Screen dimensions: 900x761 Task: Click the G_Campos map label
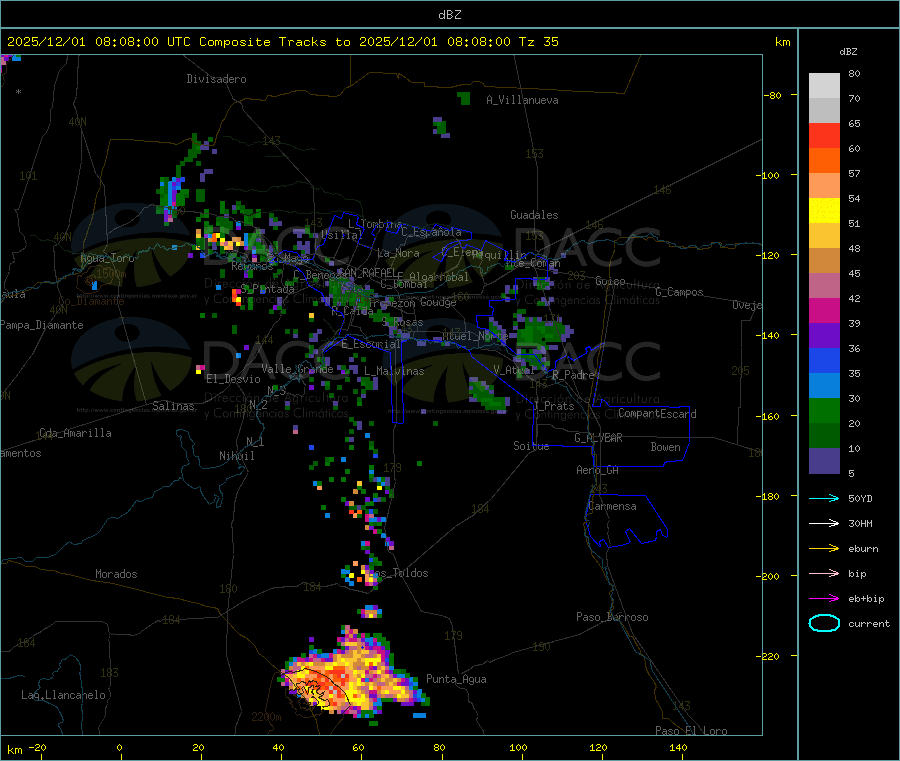(679, 292)
